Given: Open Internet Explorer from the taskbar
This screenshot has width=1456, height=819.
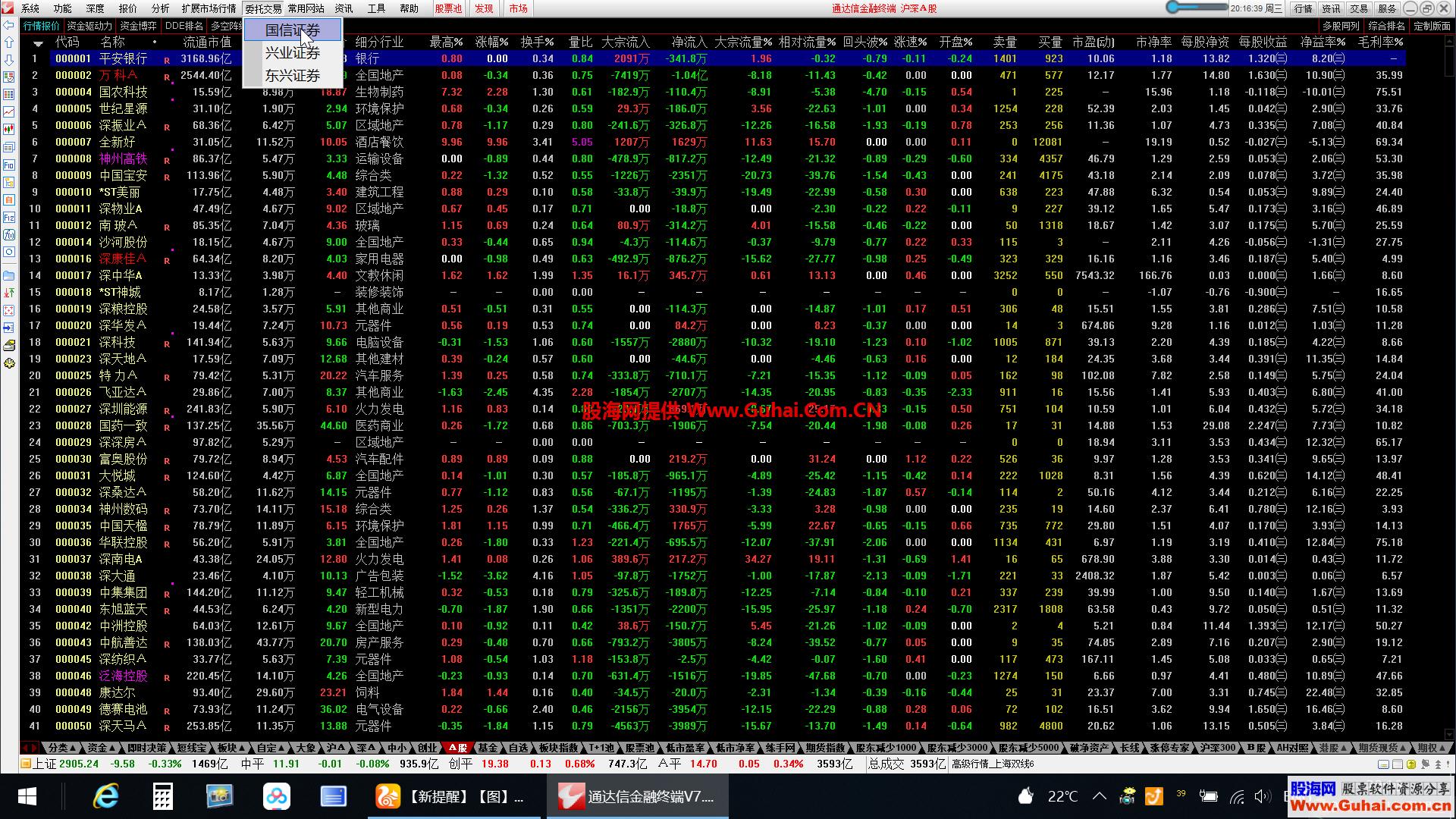Looking at the screenshot, I should coord(106,796).
